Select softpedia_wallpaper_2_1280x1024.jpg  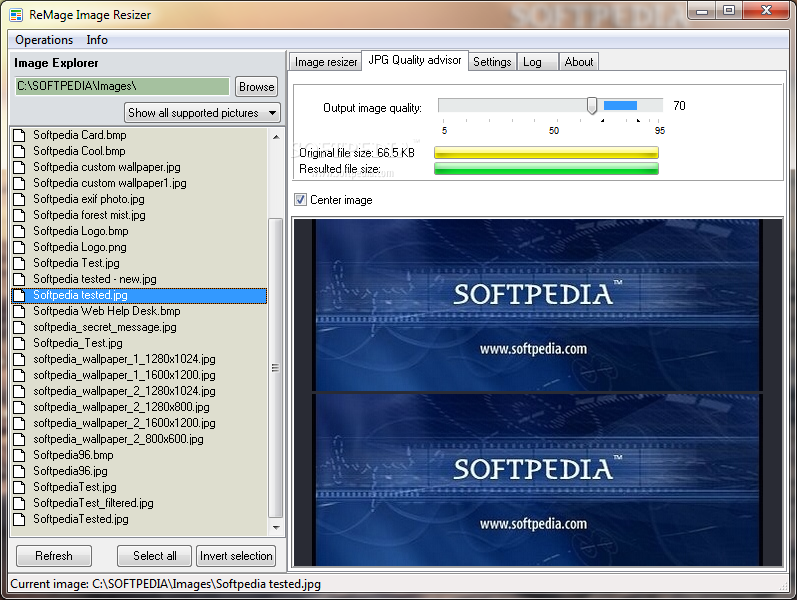(125, 392)
